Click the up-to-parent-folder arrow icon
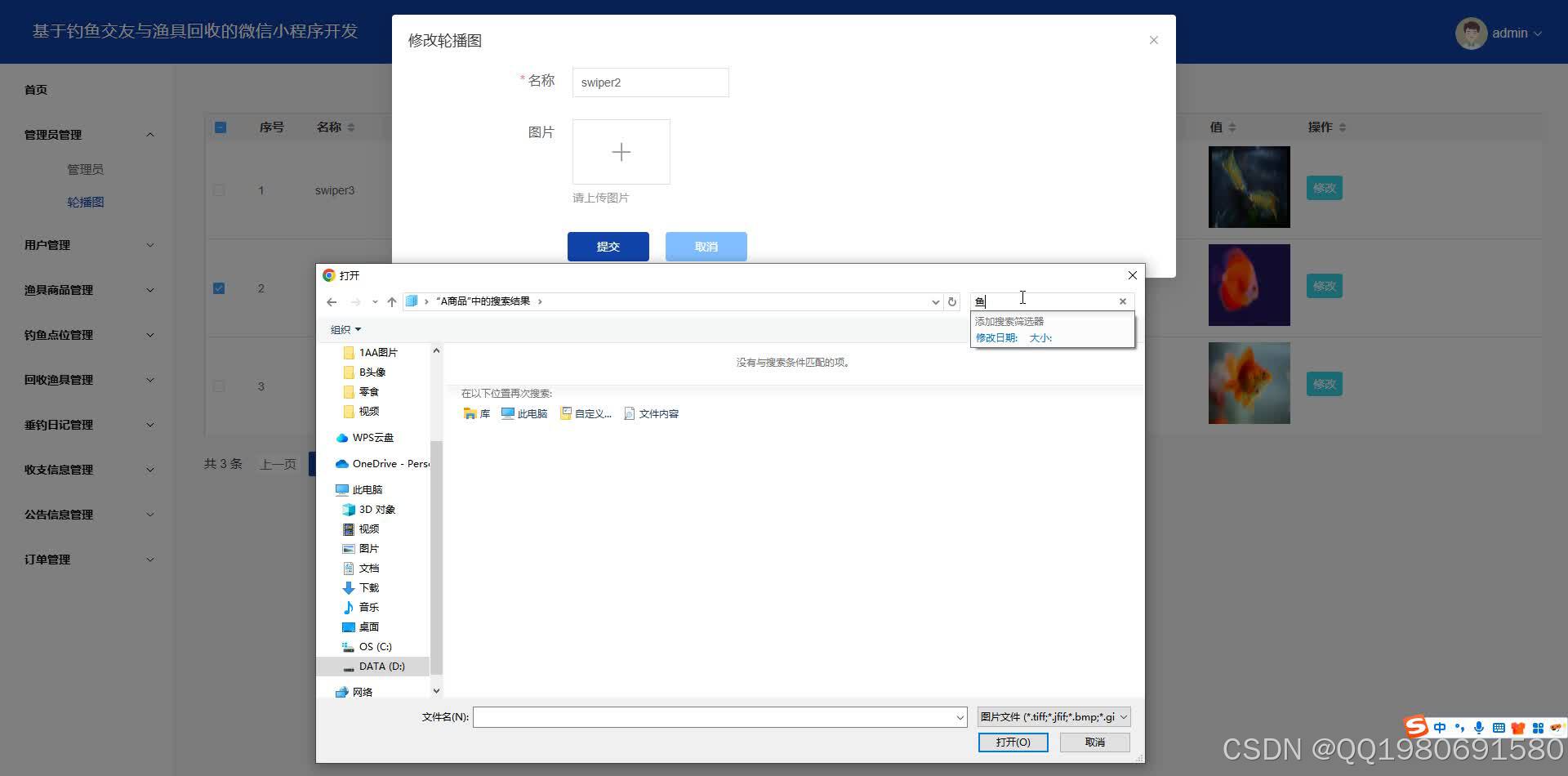 pyautogui.click(x=391, y=301)
